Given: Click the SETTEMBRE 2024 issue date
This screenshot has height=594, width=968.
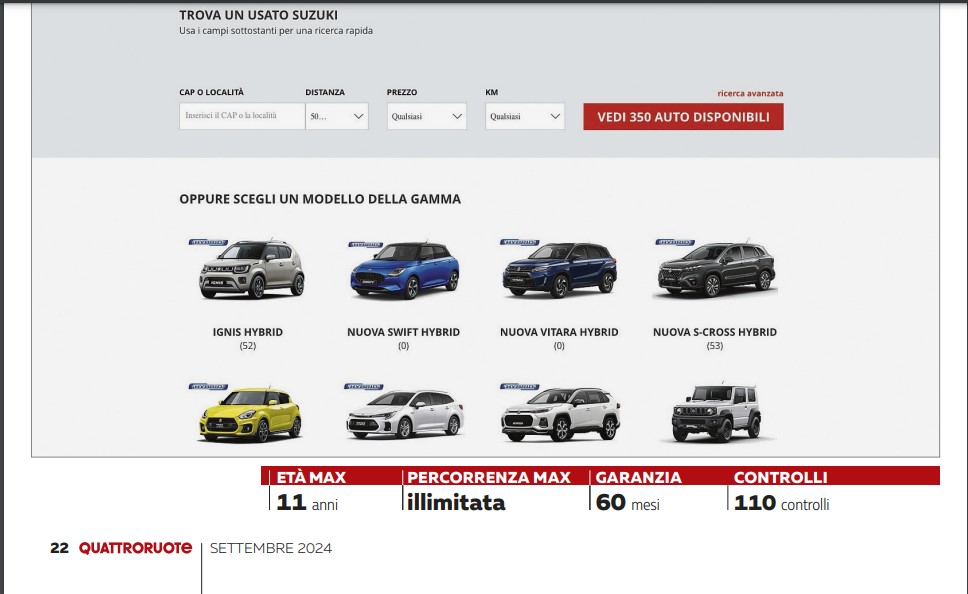Looking at the screenshot, I should point(271,548).
